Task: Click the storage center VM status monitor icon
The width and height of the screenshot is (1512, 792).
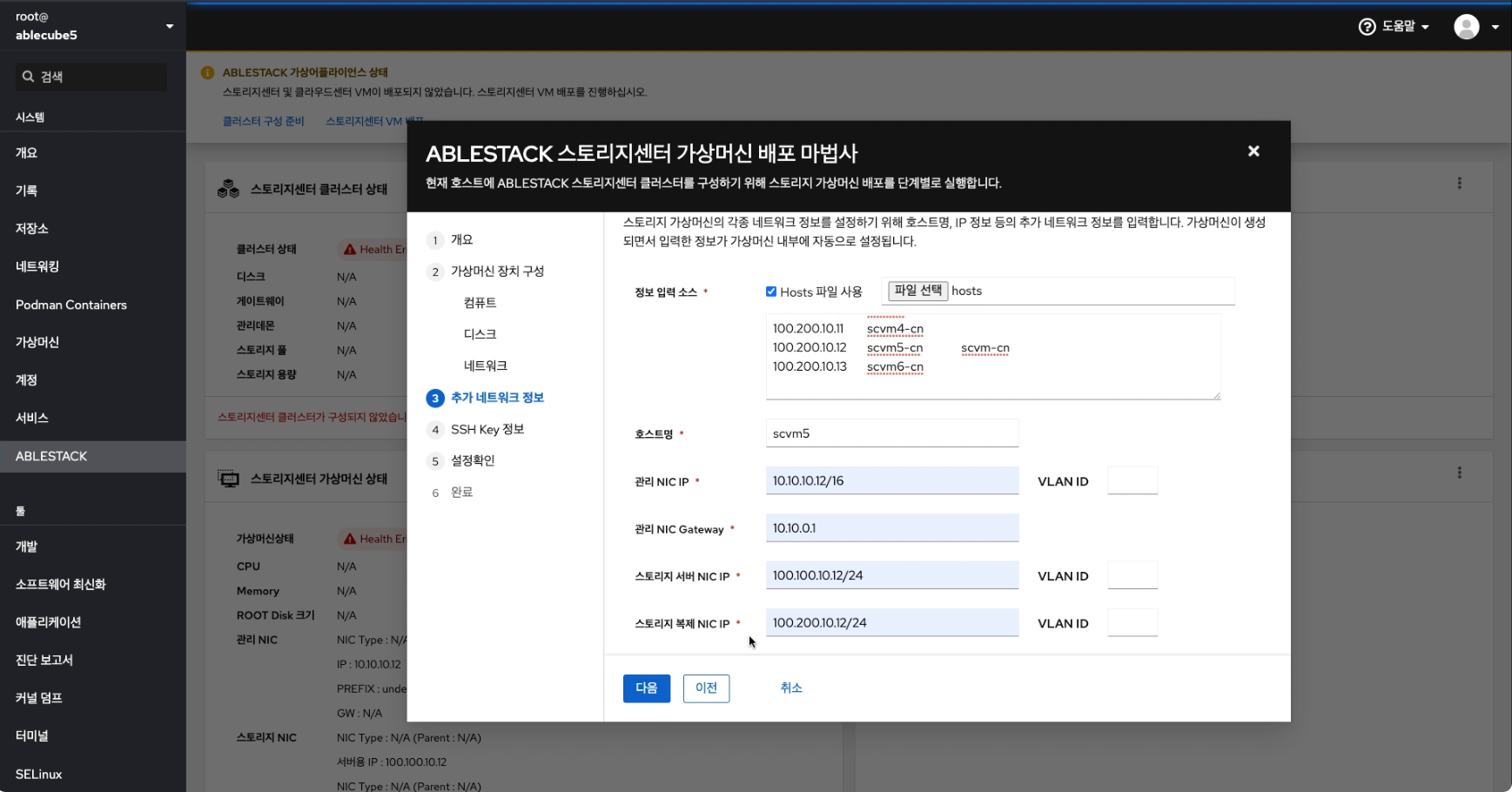Action: 229,479
